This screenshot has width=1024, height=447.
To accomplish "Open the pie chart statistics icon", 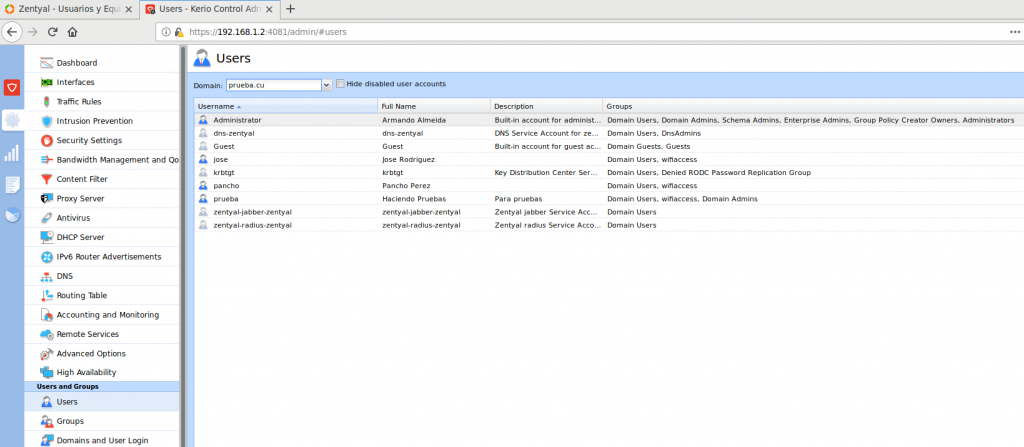I will 12,215.
